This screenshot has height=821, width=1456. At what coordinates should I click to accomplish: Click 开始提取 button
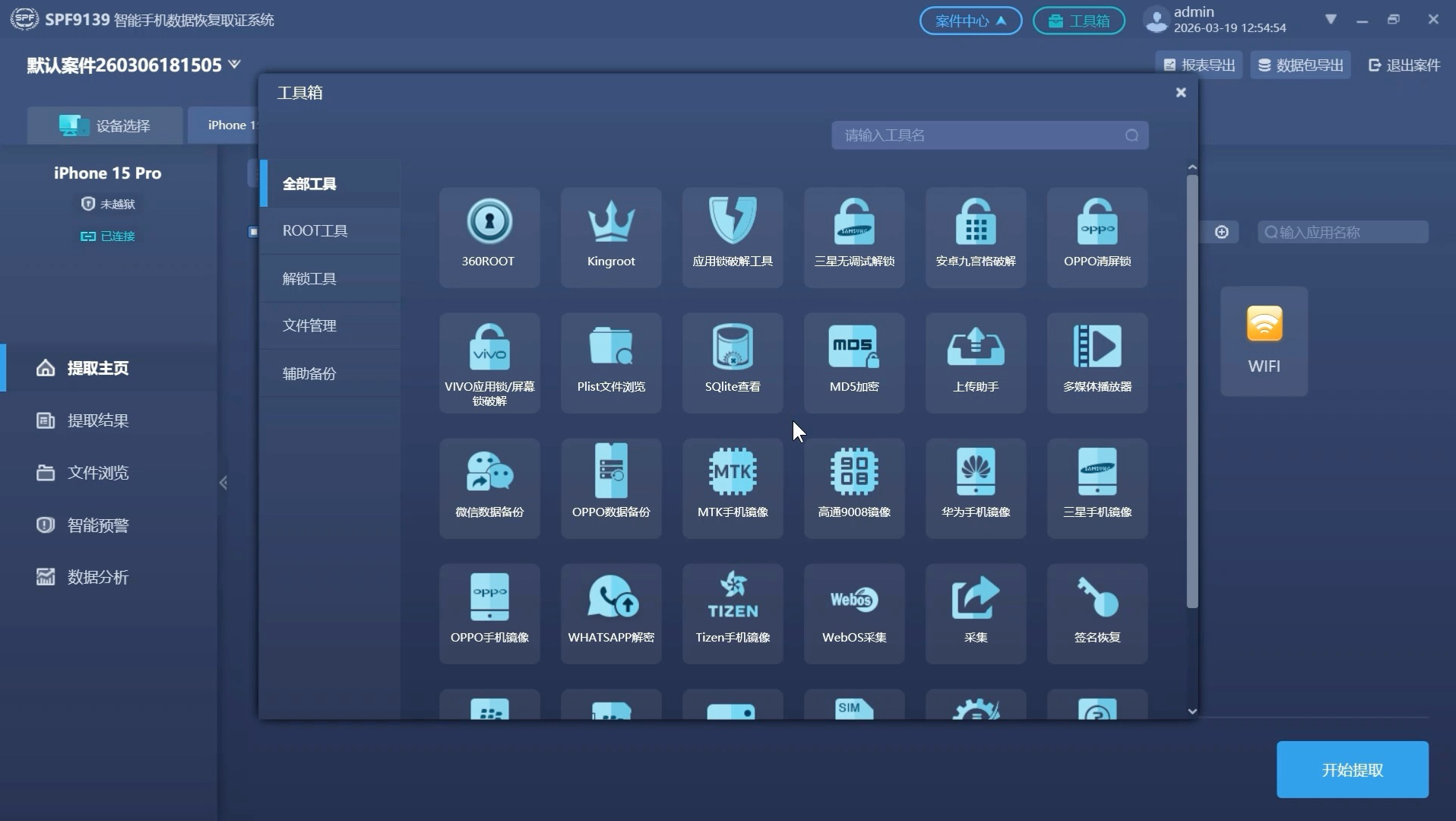(1352, 769)
